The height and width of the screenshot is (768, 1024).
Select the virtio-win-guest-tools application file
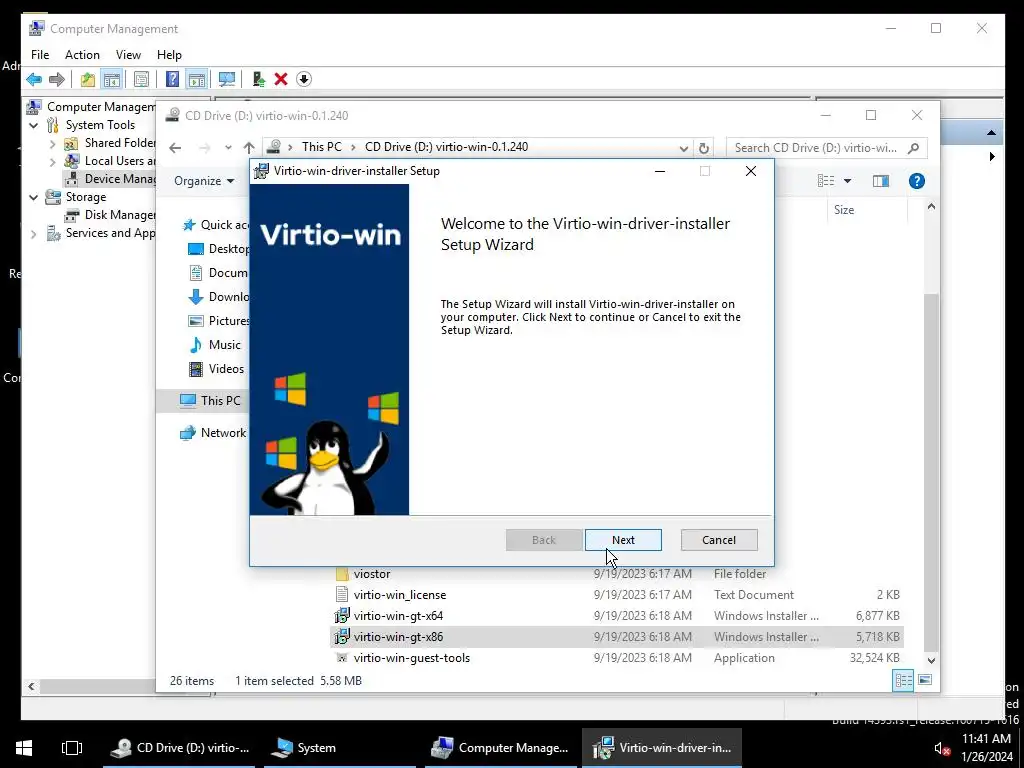pos(616,658)
